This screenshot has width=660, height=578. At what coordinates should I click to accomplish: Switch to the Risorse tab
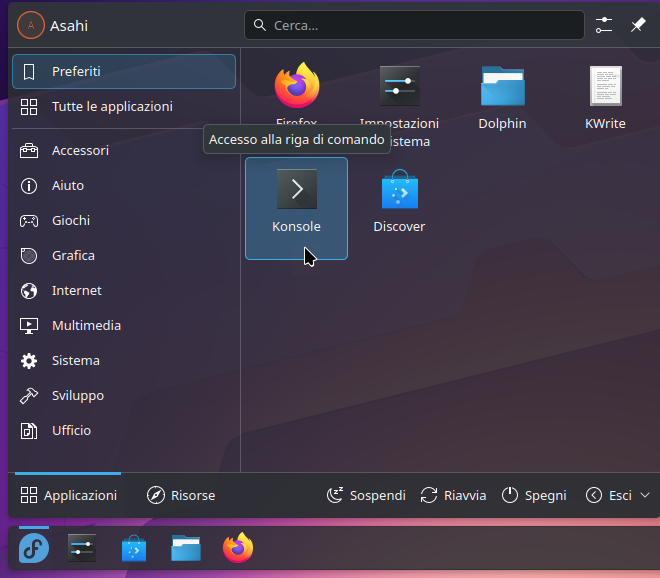[x=181, y=495]
